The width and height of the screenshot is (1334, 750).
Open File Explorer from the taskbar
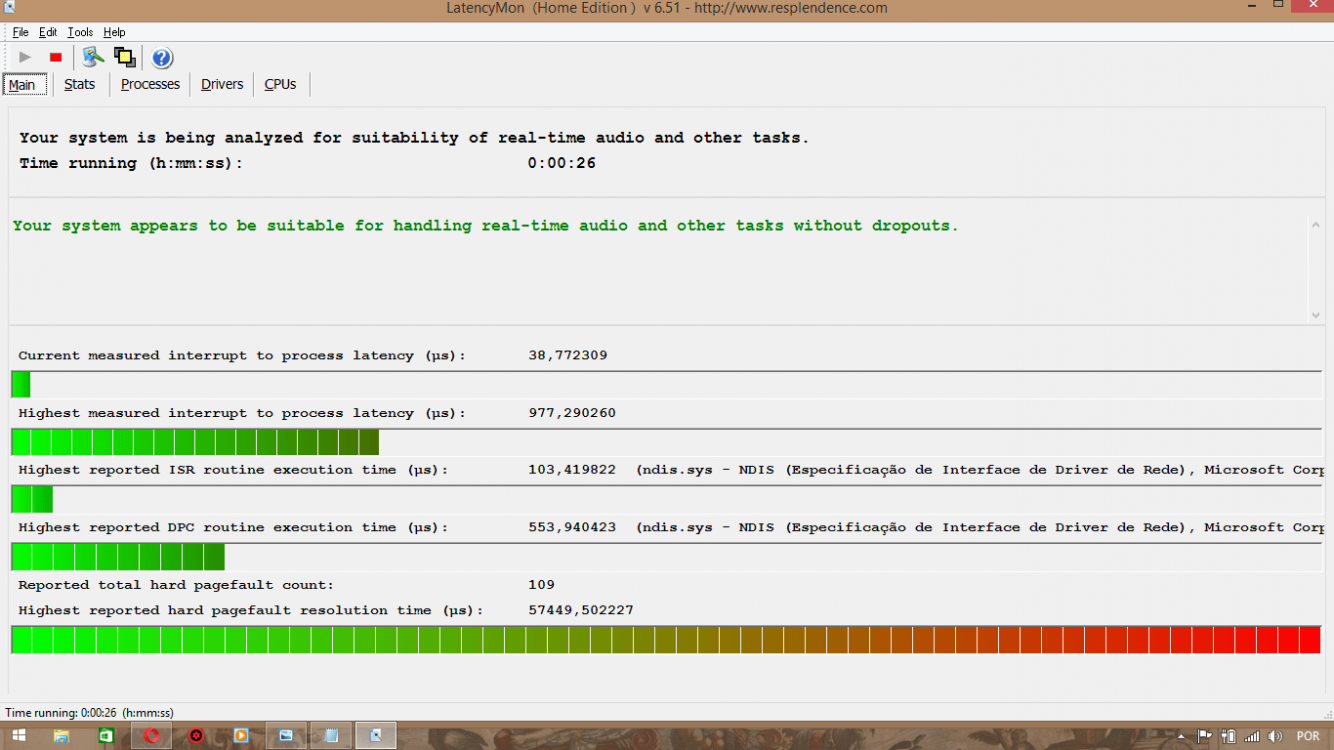[x=61, y=736]
